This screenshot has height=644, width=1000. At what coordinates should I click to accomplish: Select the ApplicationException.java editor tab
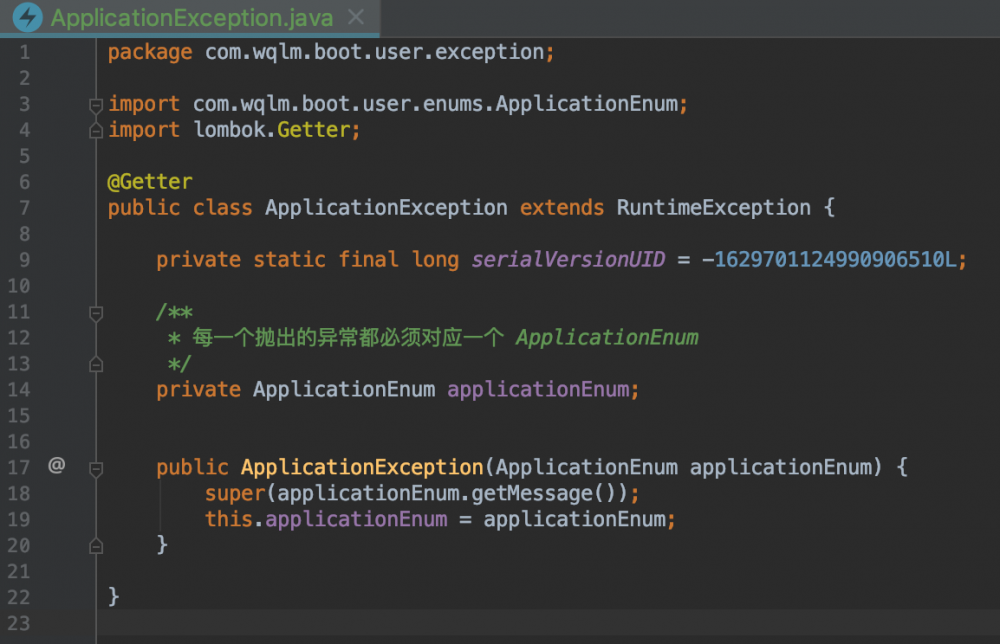pos(192,18)
